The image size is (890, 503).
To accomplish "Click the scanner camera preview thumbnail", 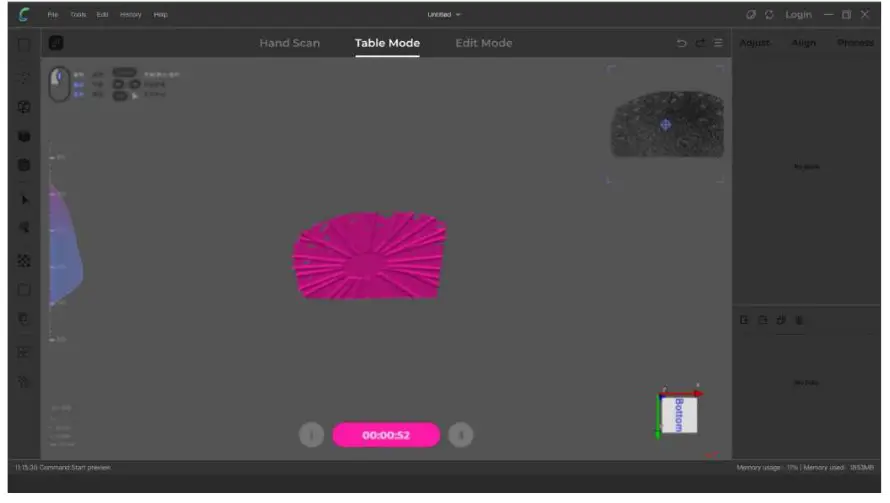I will (667, 124).
